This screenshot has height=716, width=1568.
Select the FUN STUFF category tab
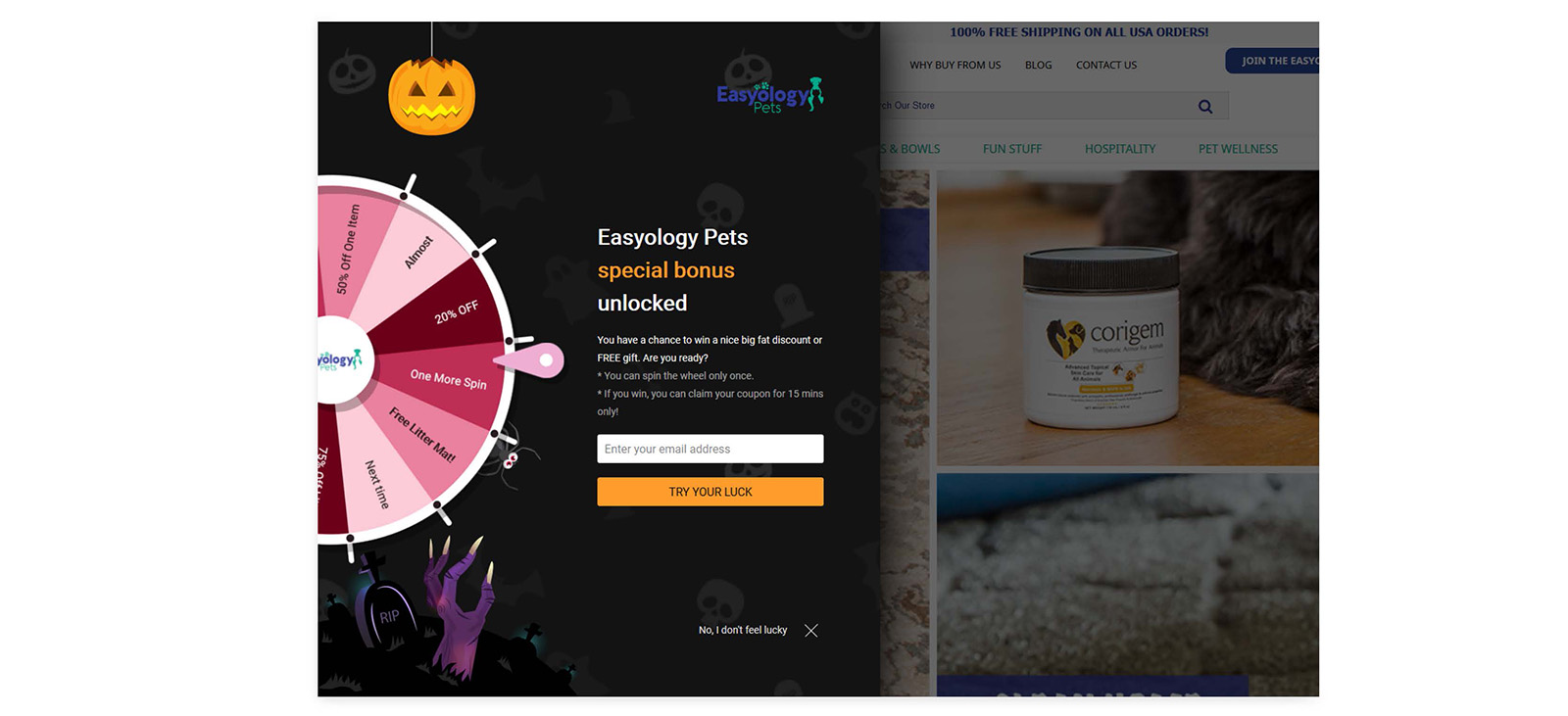click(1012, 149)
